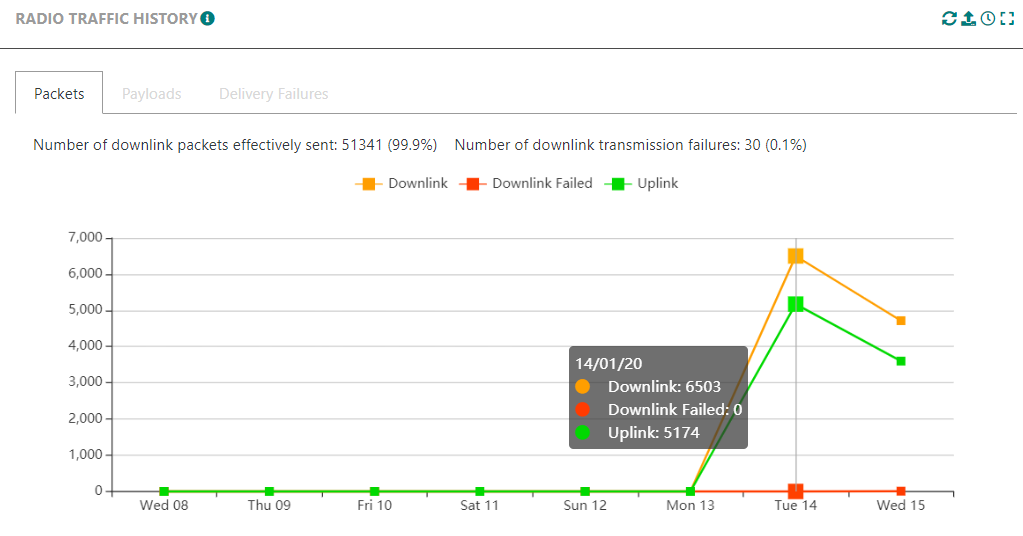Click the green Uplink point on Tue 14
This screenshot has width=1023, height=536.
pos(796,303)
